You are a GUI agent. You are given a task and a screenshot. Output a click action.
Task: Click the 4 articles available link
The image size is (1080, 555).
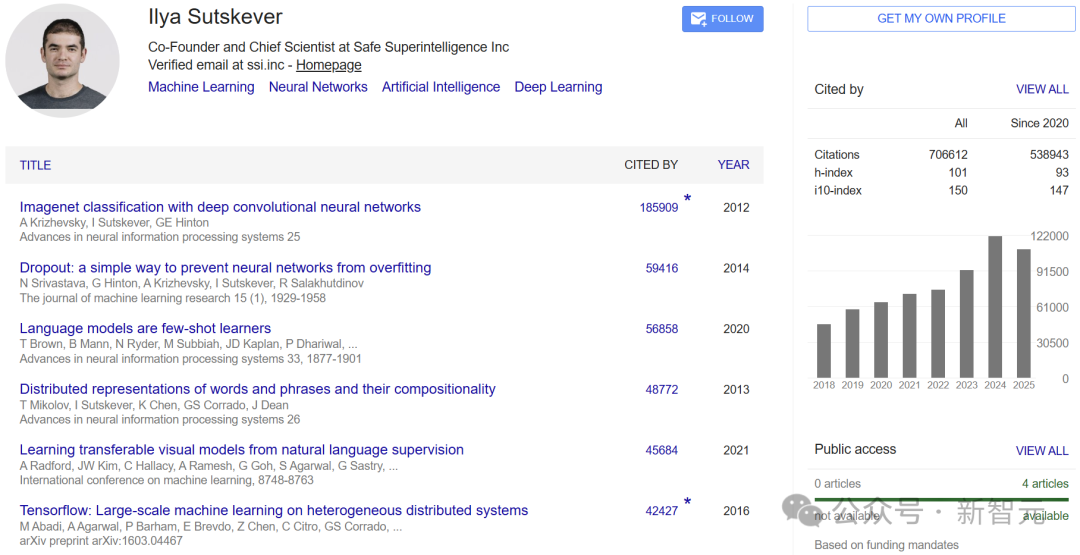click(x=1045, y=484)
